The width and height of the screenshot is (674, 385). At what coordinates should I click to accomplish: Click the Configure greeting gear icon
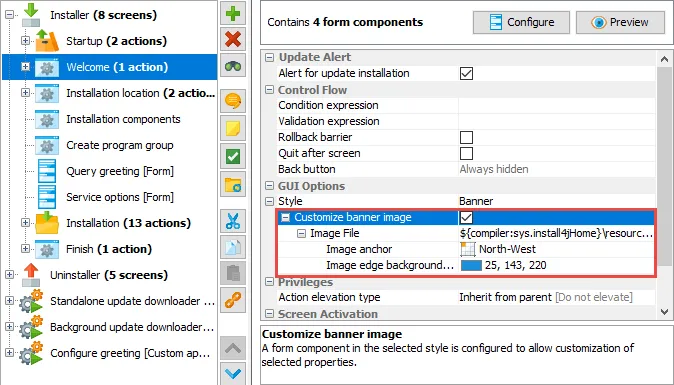tap(31, 353)
